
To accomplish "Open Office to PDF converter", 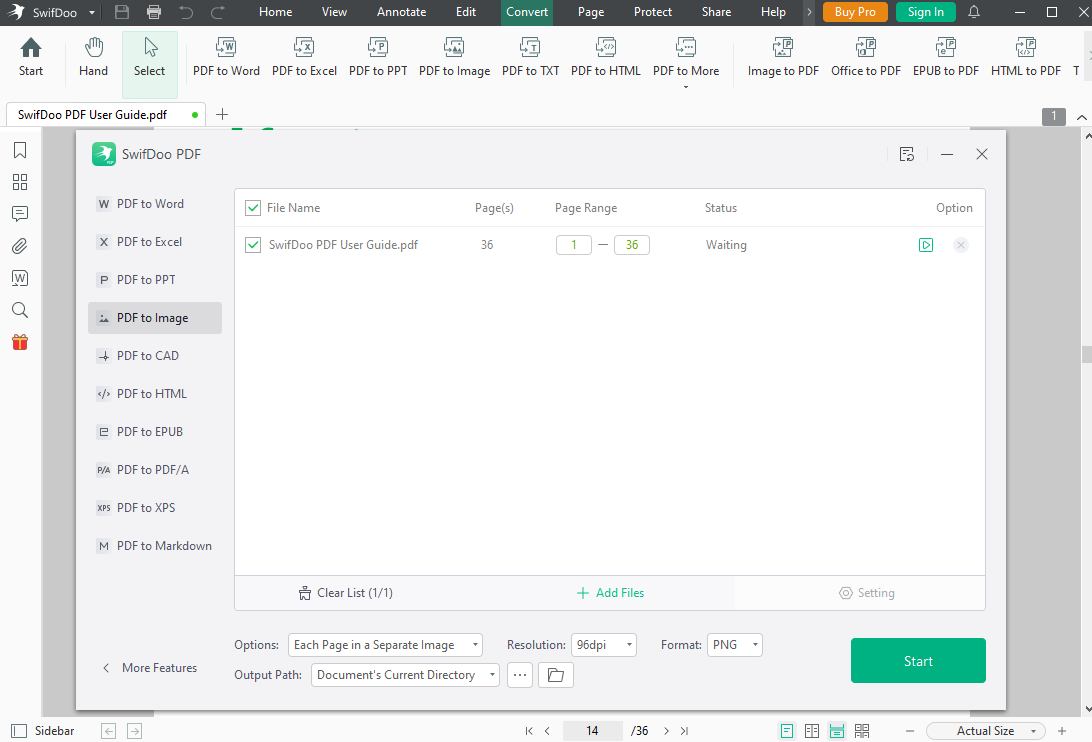I will point(866,57).
